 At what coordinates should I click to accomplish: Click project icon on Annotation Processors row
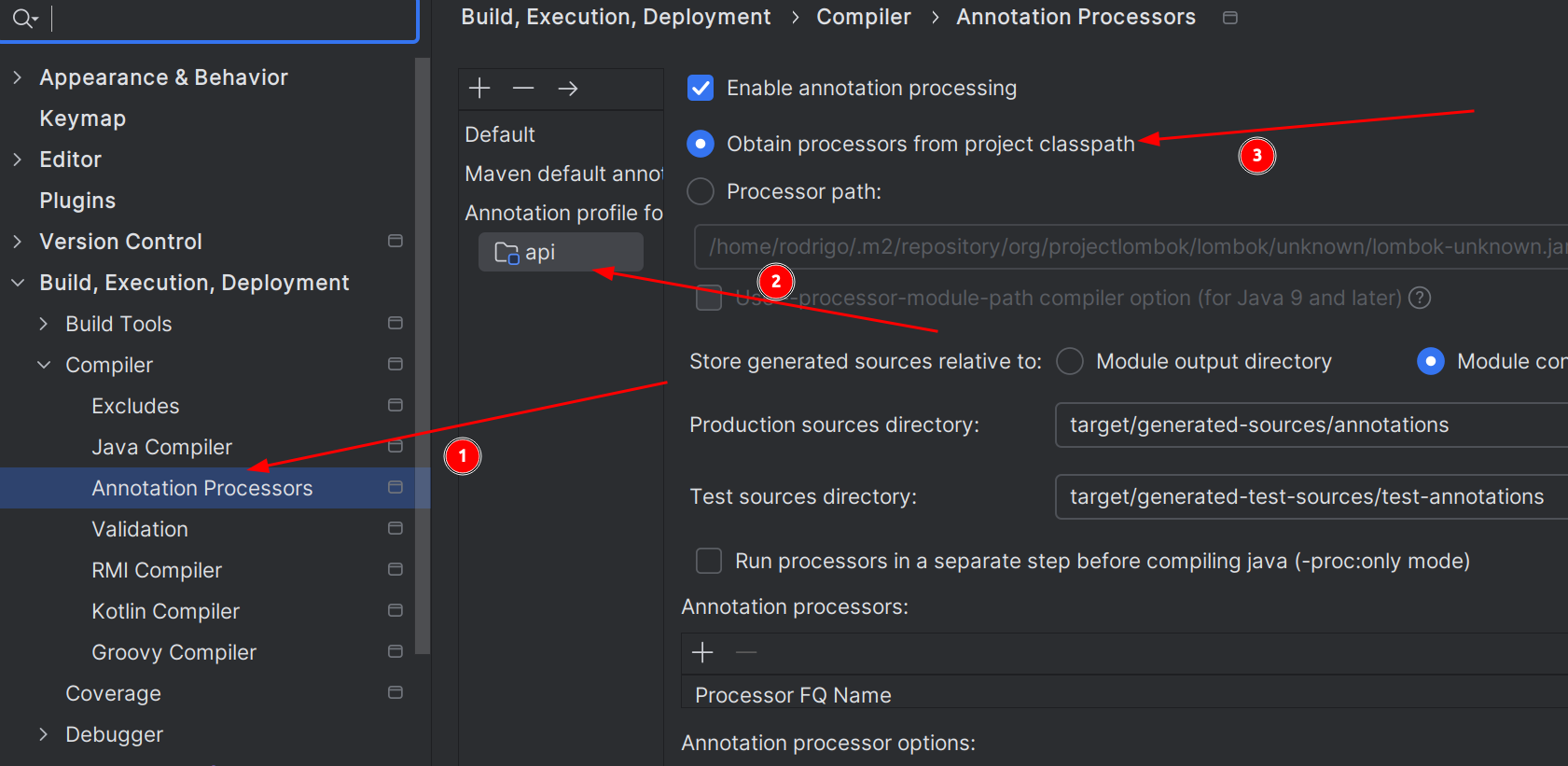point(395,487)
